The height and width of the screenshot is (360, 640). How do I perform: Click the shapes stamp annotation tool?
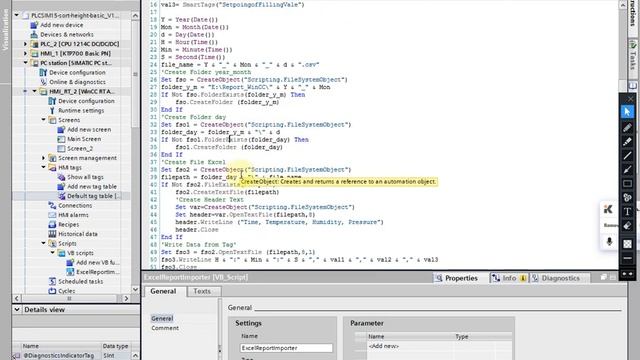627,198
